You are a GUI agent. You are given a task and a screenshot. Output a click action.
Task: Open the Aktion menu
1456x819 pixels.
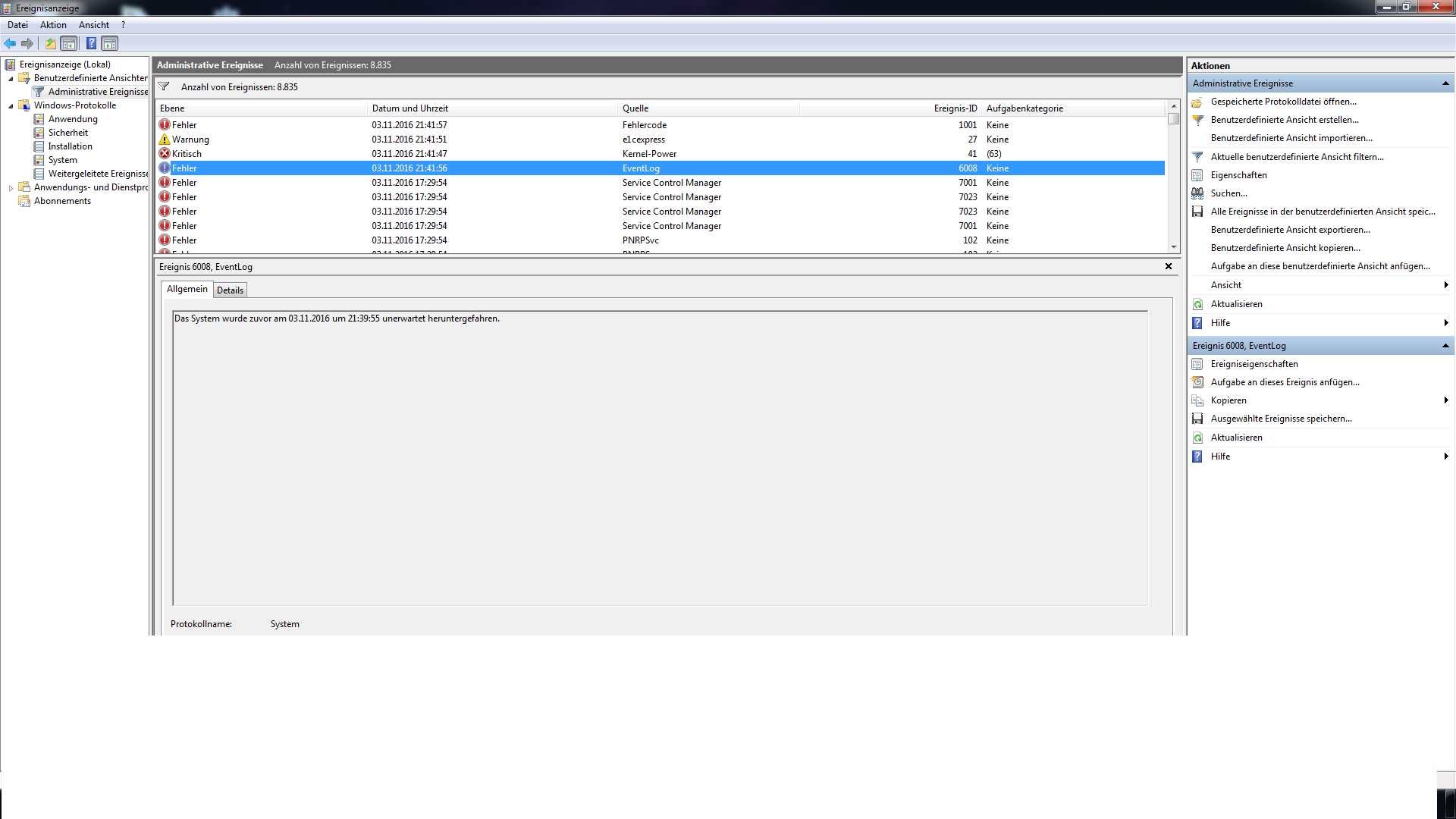pos(53,25)
